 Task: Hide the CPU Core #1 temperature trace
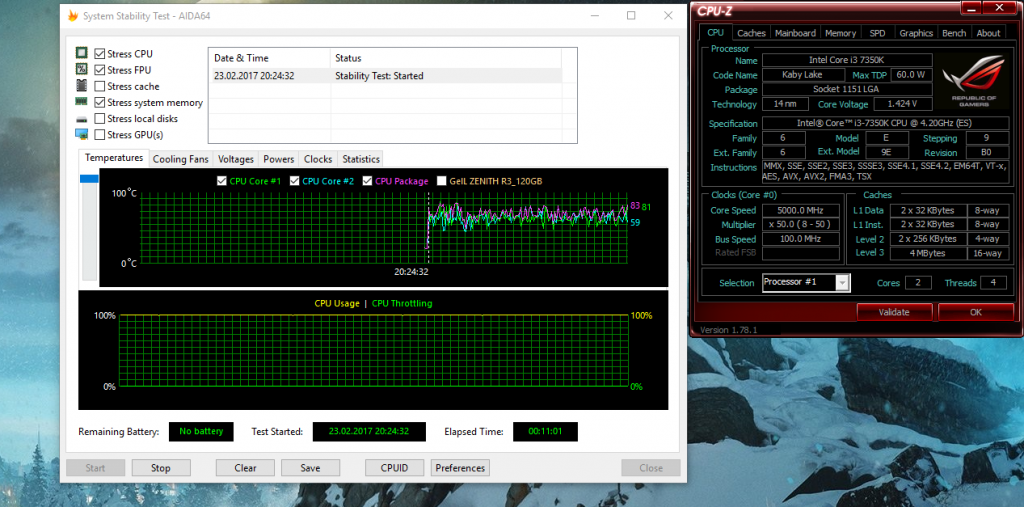(221, 181)
